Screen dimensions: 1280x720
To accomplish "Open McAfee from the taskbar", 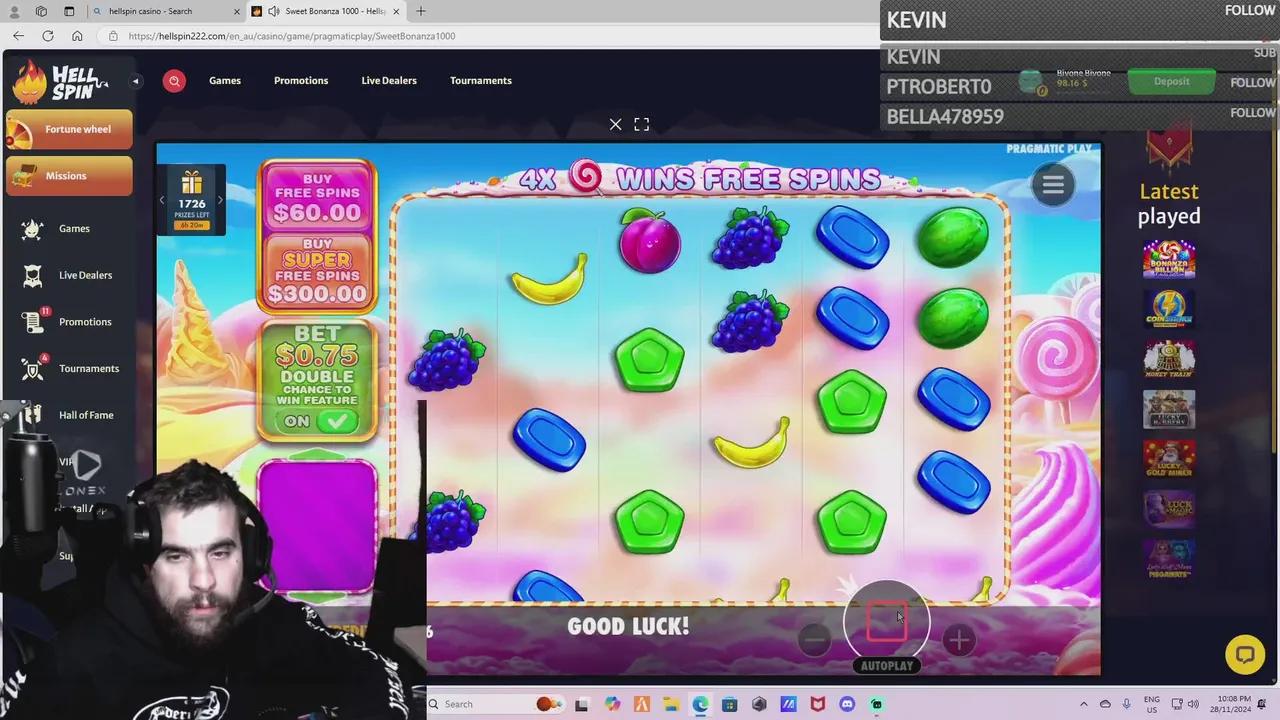I will pyautogui.click(x=818, y=704).
